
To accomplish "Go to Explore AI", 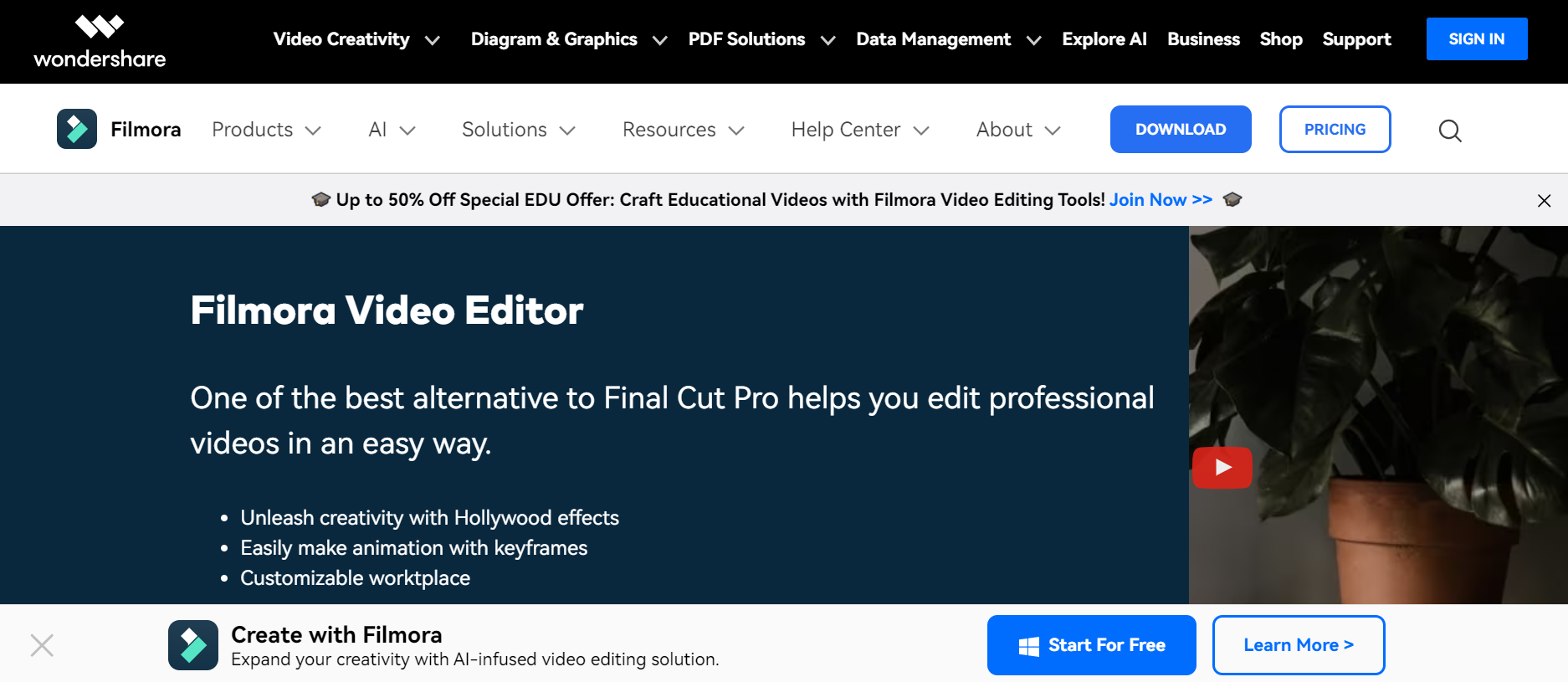I will (x=1104, y=39).
